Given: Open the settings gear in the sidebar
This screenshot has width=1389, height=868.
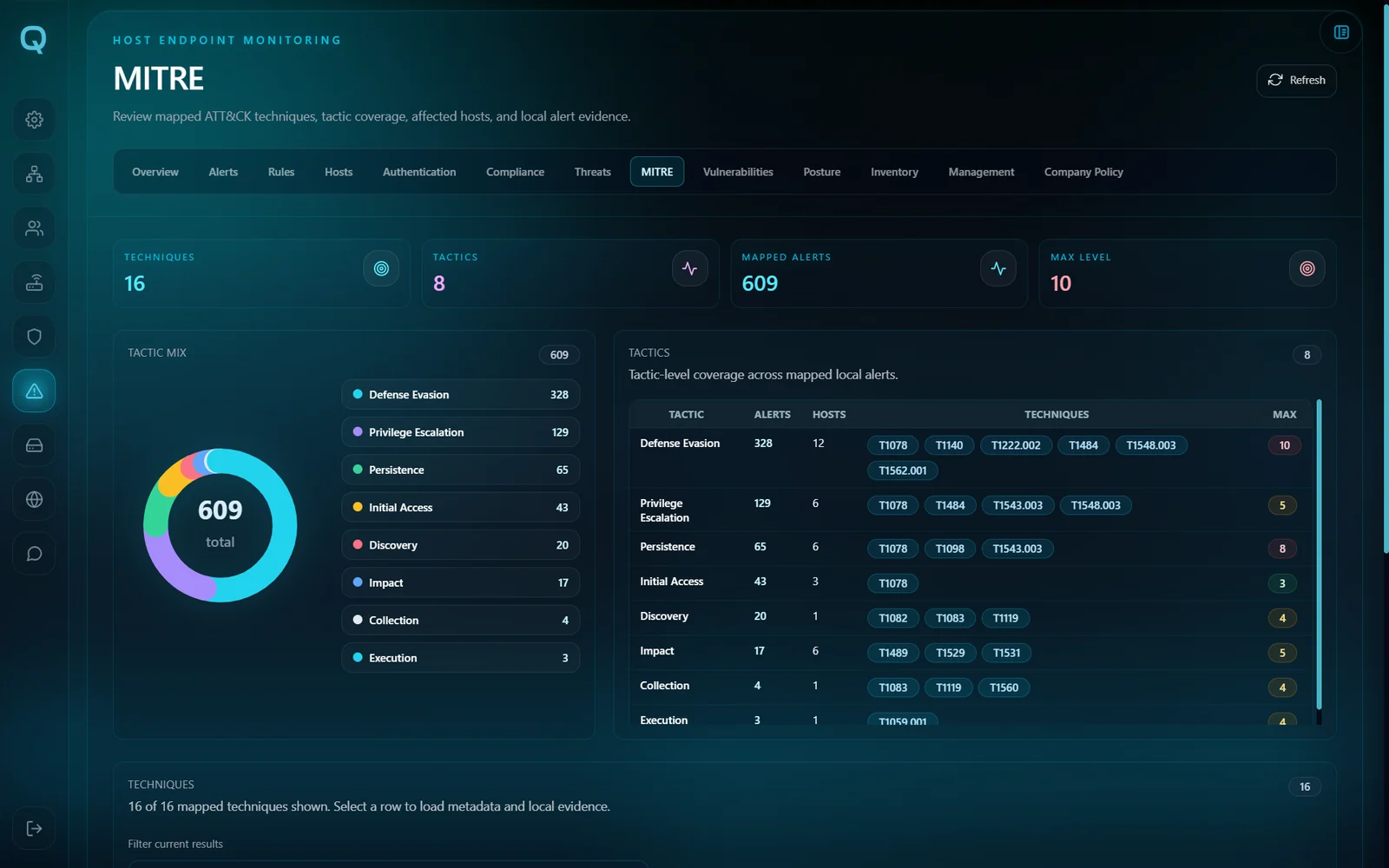Looking at the screenshot, I should [34, 120].
